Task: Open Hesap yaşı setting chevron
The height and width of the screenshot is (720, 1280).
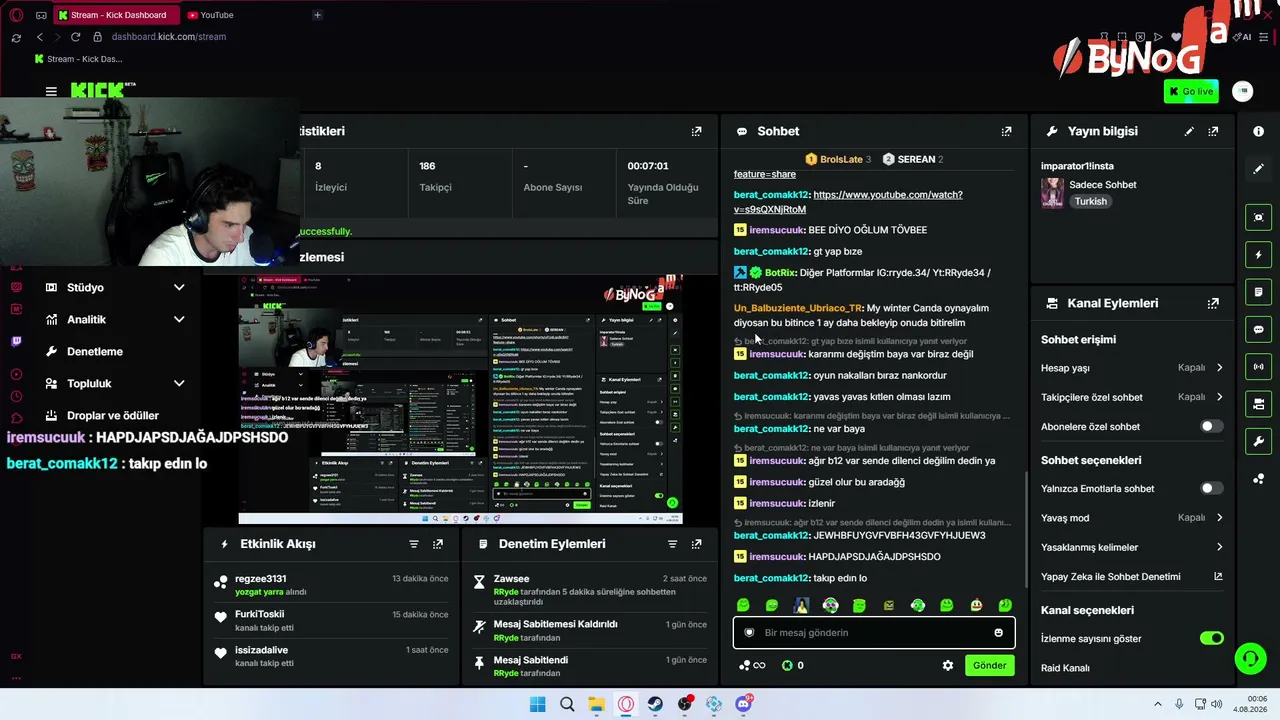Action: point(1219,368)
